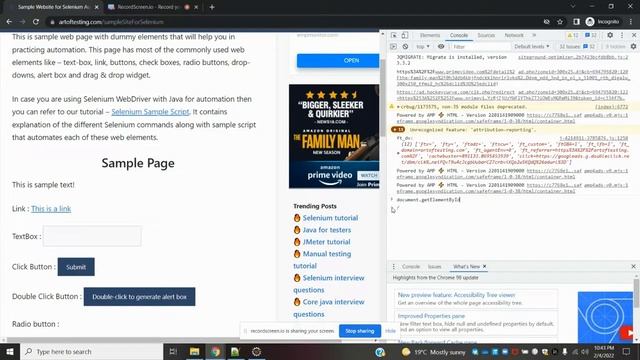Image resolution: width=640 pixels, height=360 pixels.
Task: Open DevTools settings gear in top bar
Action: [610, 36]
